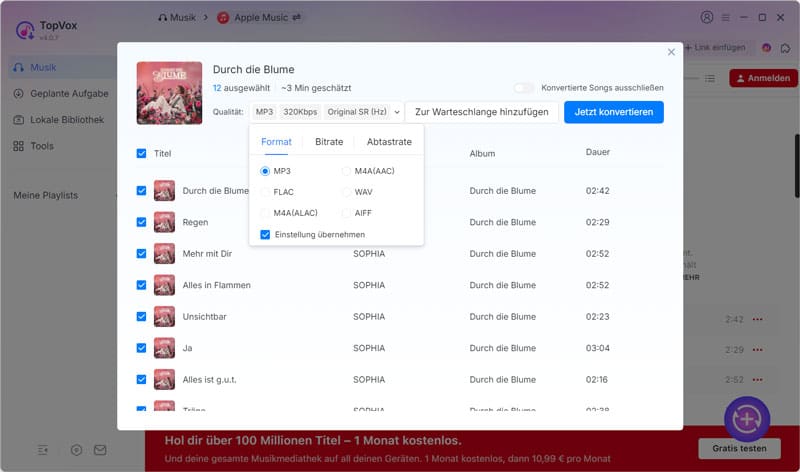
Task: Open the Musik section in sidebar
Action: (x=61, y=67)
